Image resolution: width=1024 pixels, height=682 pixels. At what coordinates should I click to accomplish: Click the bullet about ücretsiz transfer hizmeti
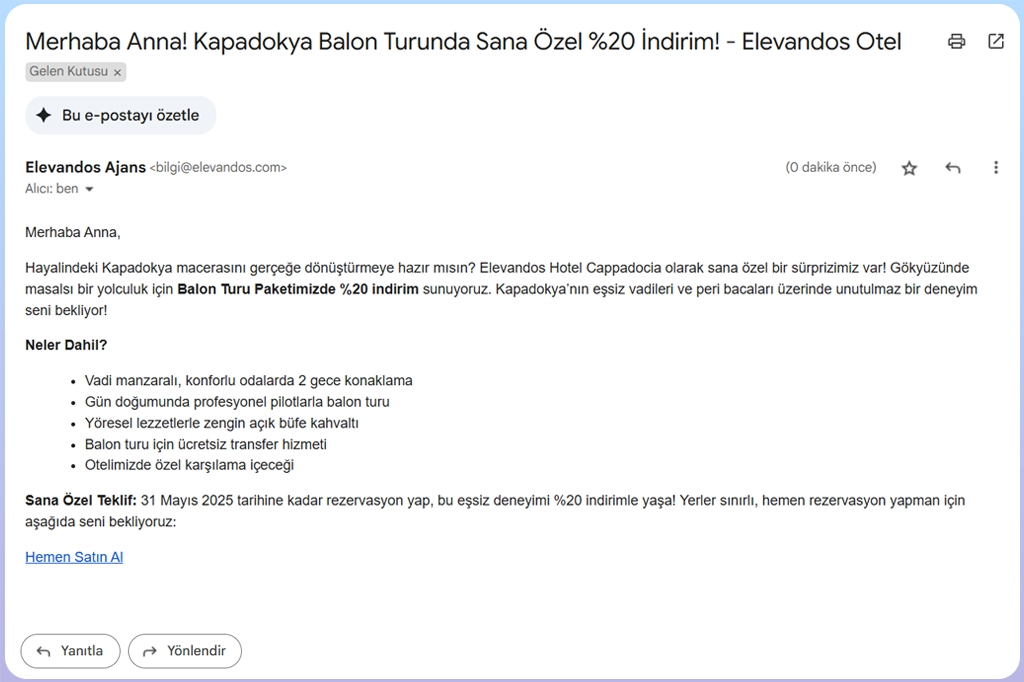tap(206, 444)
